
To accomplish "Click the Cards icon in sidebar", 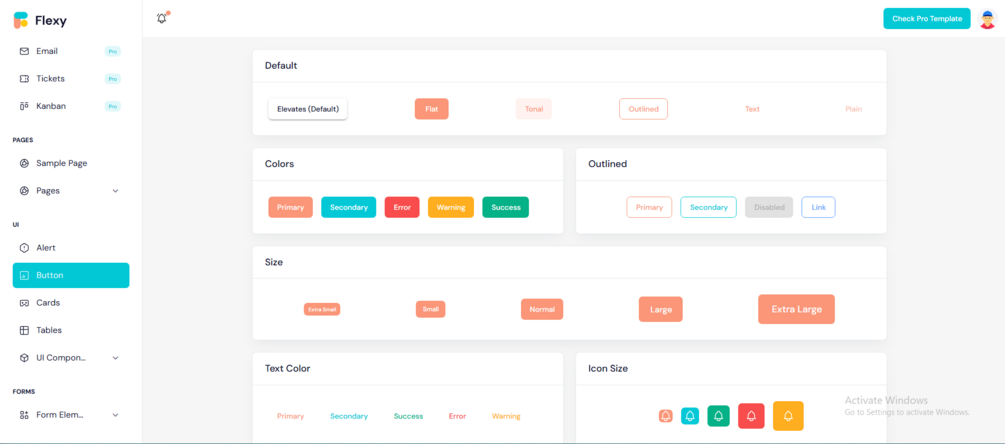I will 24,303.
